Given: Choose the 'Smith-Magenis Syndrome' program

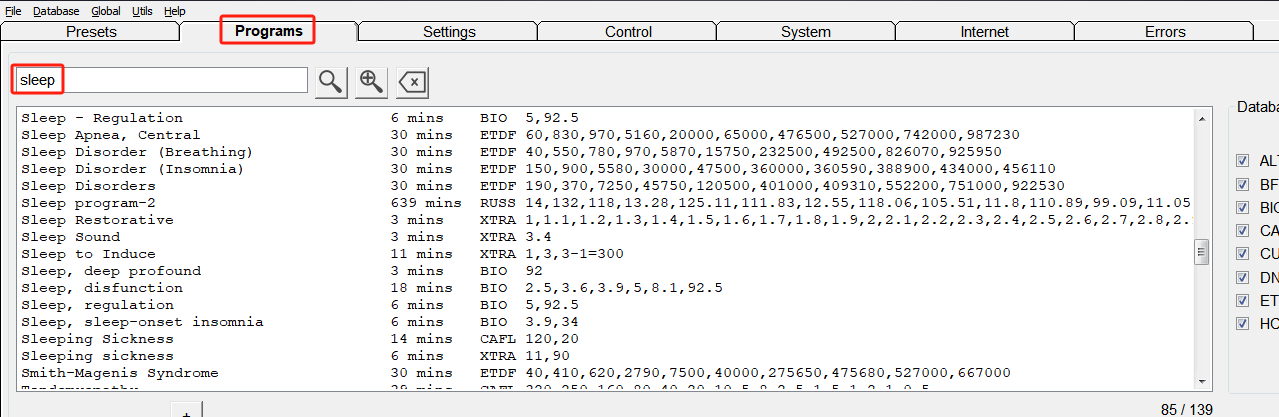Looking at the screenshot, I should [x=605, y=373].
